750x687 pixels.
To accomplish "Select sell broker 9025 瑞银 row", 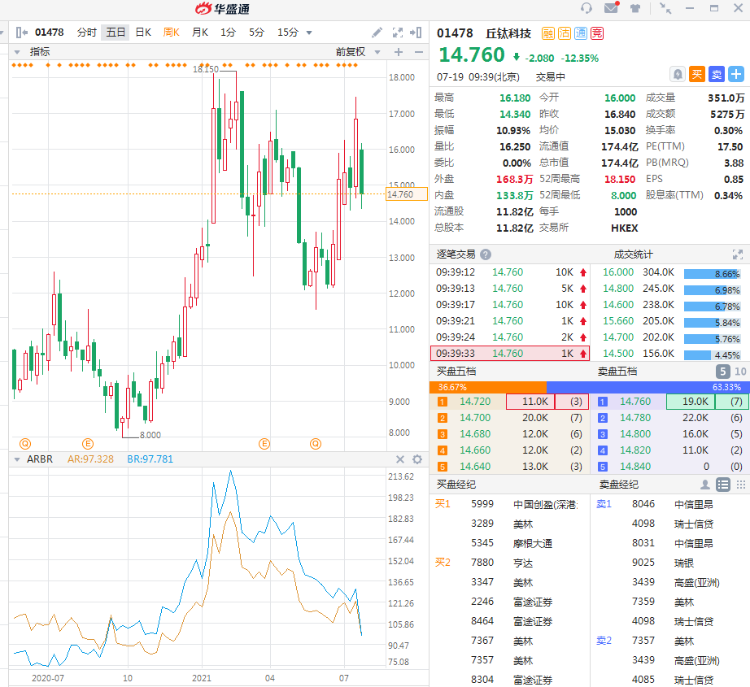I will click(x=671, y=563).
